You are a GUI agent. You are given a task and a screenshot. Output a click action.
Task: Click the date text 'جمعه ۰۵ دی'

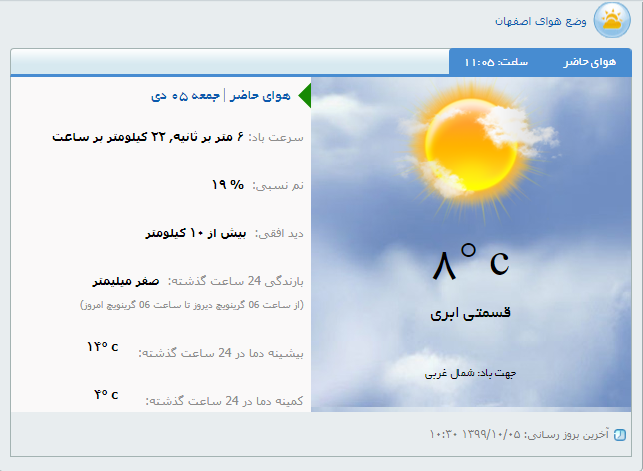[x=186, y=96]
